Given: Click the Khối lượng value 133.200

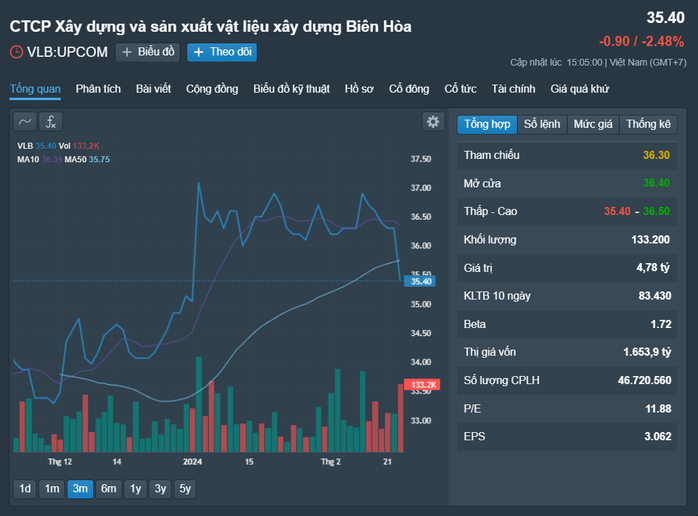Looking at the screenshot, I should [650, 240].
